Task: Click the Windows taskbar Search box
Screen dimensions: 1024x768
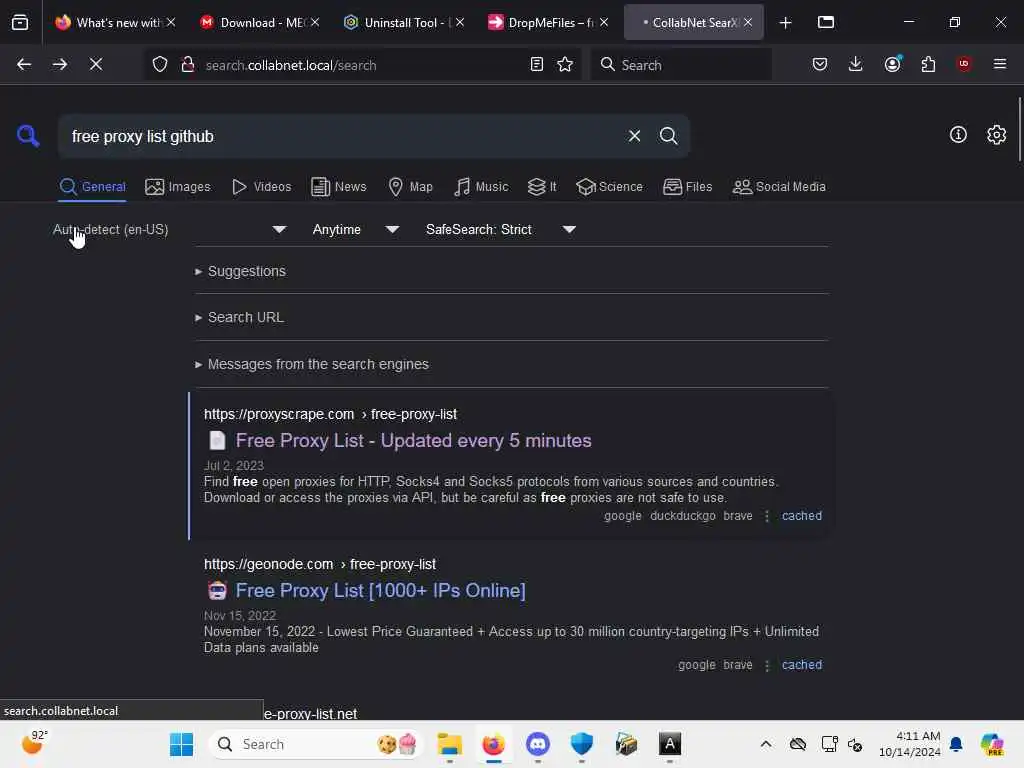Action: [315, 744]
